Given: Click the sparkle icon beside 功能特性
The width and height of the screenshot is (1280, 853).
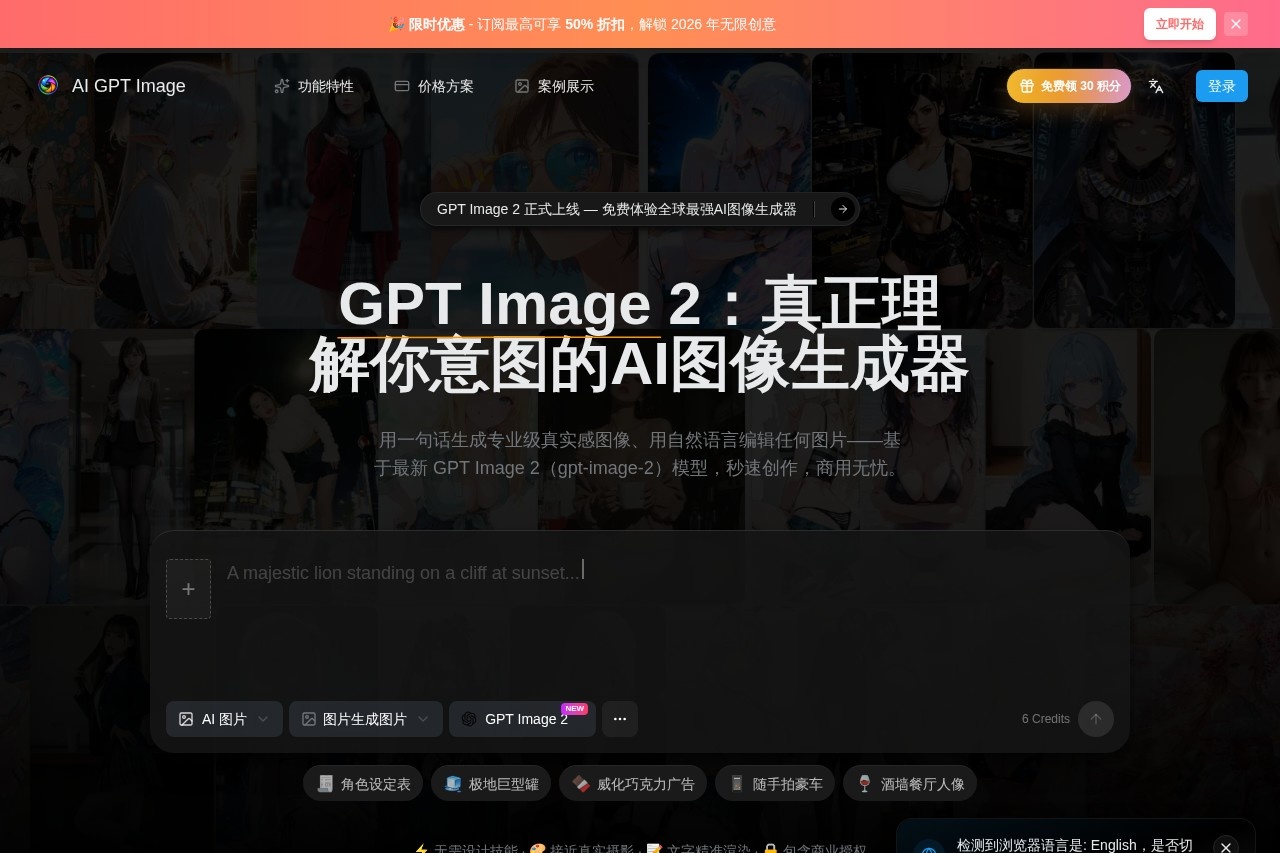Looking at the screenshot, I should [282, 86].
